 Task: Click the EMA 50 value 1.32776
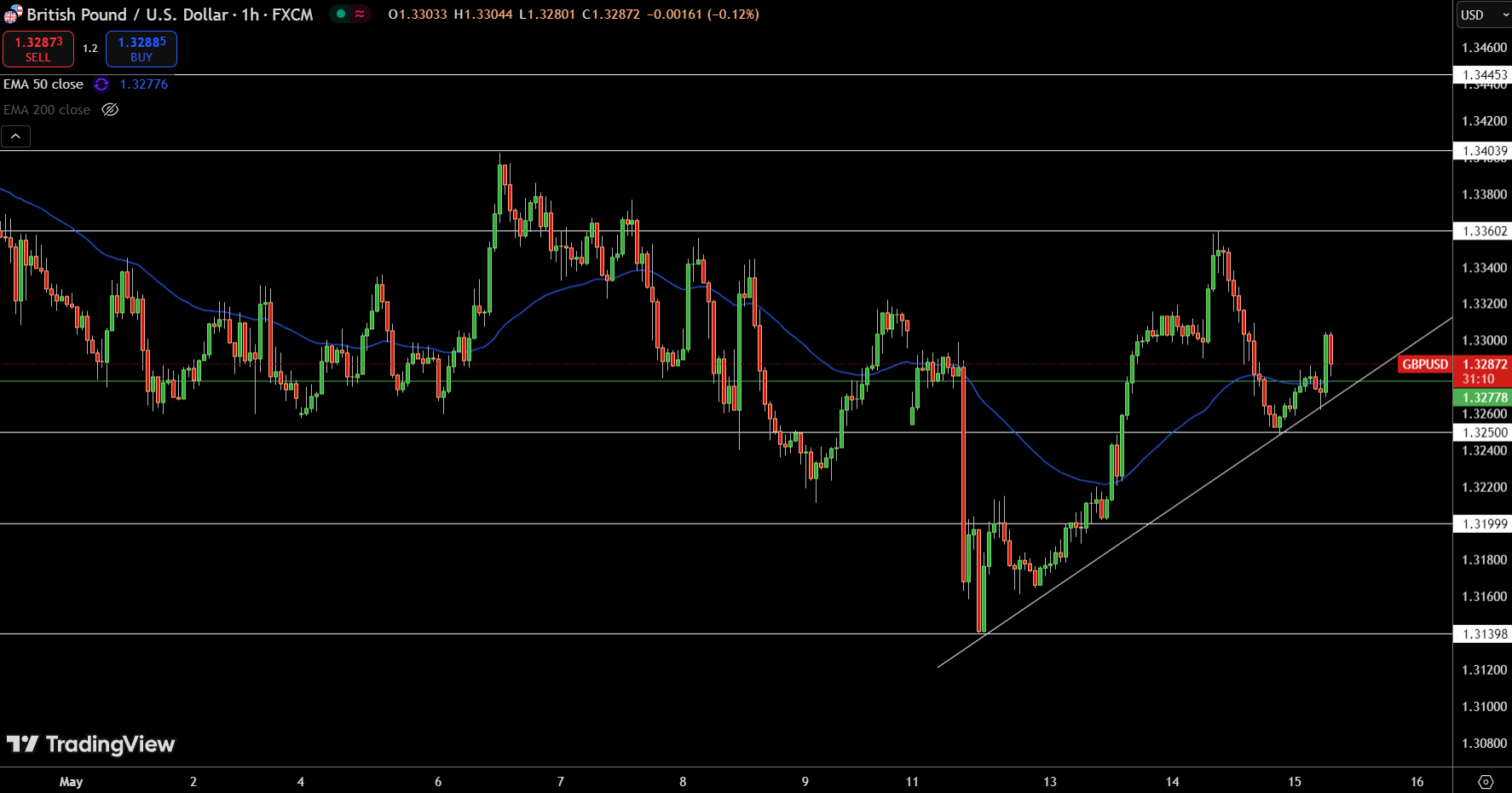pyautogui.click(x=144, y=84)
